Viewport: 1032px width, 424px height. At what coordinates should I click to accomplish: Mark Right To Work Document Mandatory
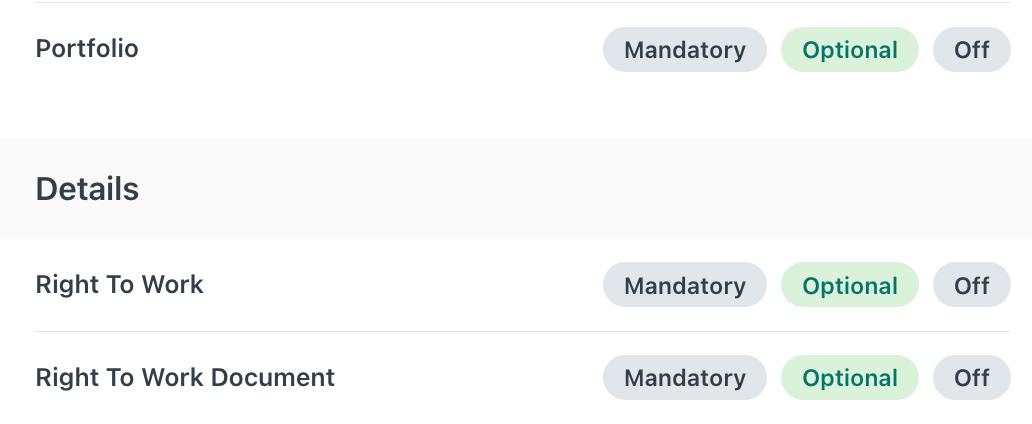684,378
